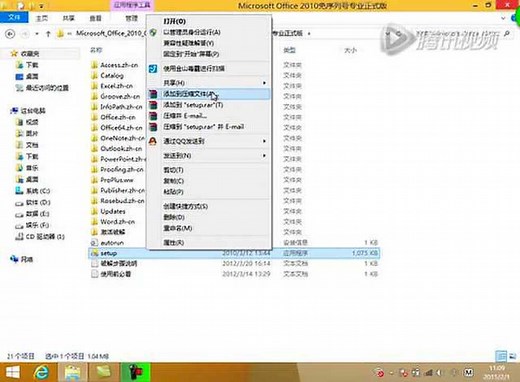Select 创建快捷方式(S)
Image resolution: width=520 pixels, height=382 pixels.
click(x=208, y=206)
